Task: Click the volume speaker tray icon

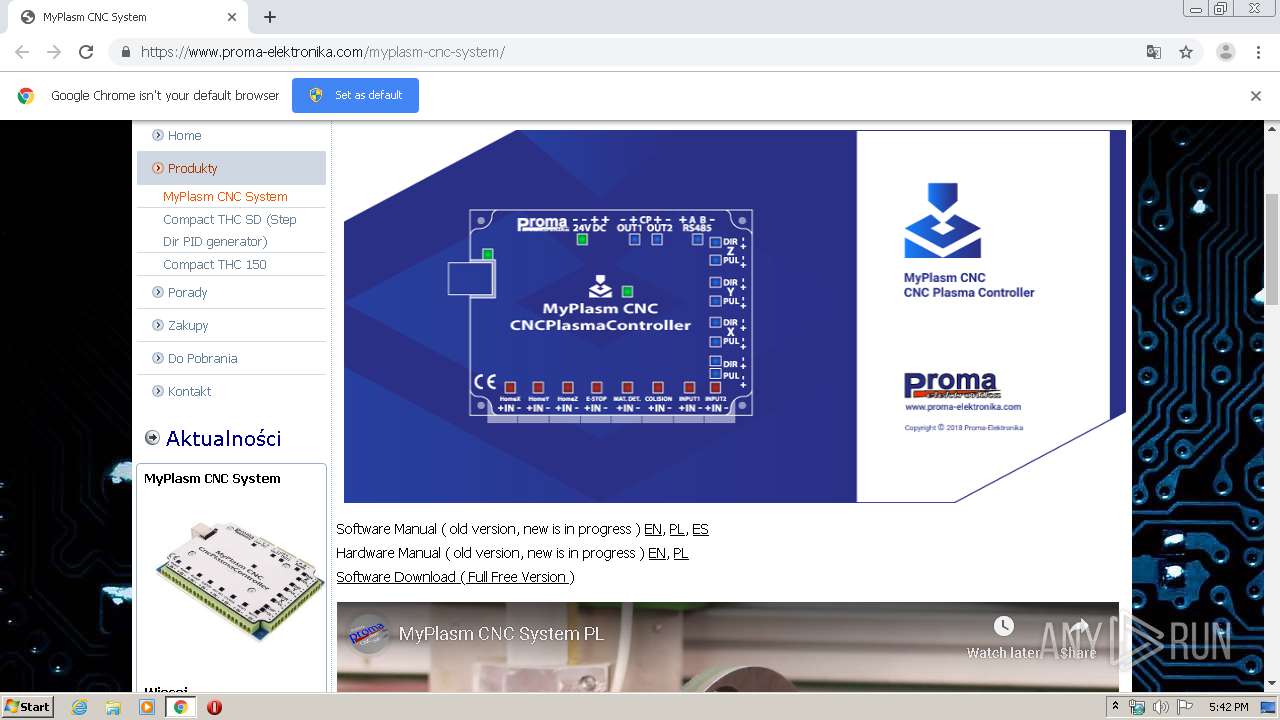Action: (x=1160, y=707)
